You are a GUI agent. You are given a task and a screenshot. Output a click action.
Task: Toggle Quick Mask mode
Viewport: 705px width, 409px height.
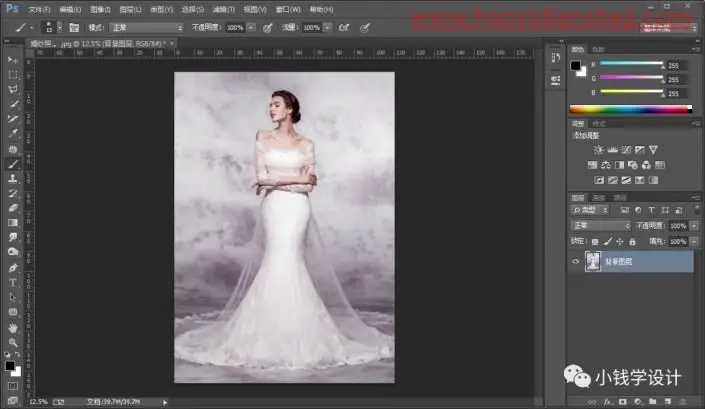(x=13, y=386)
